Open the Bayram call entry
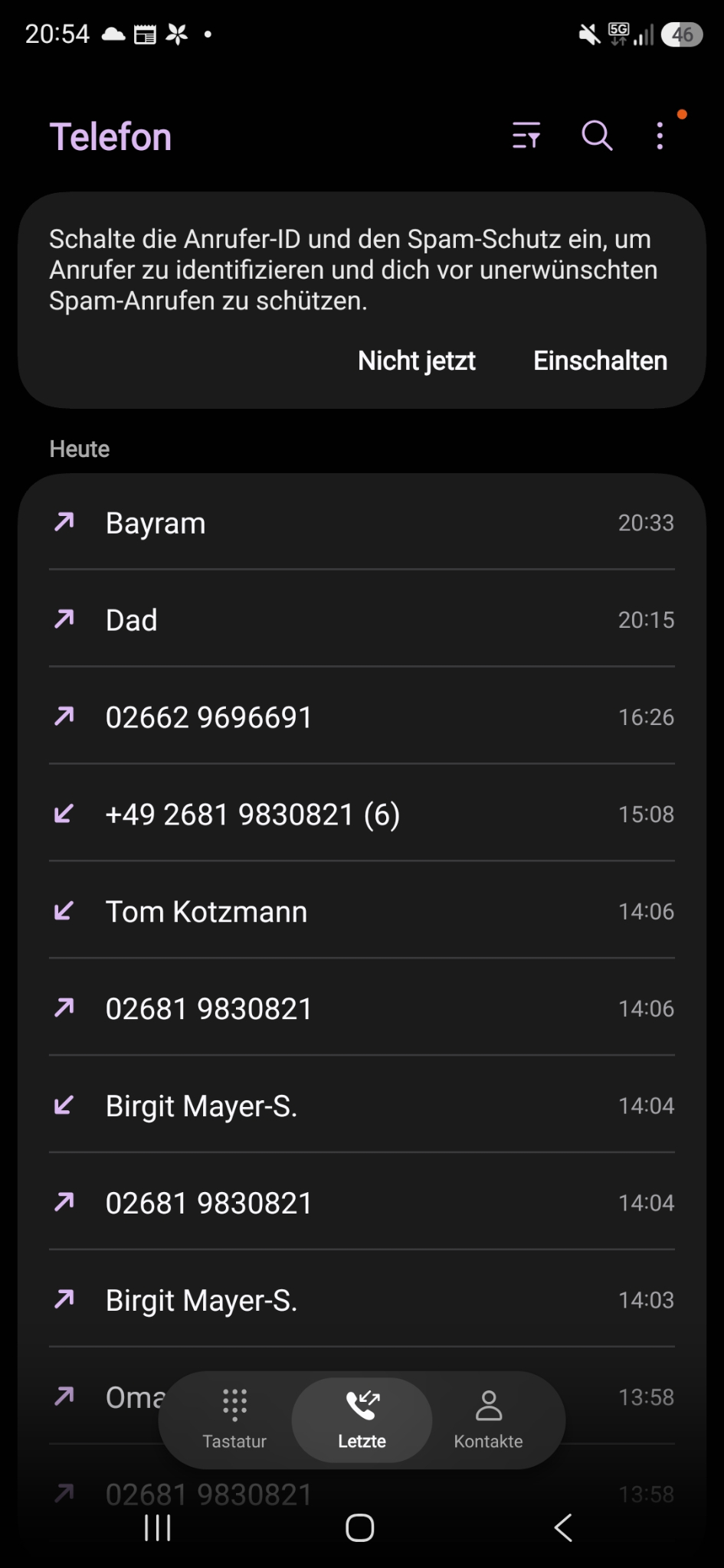 click(362, 522)
